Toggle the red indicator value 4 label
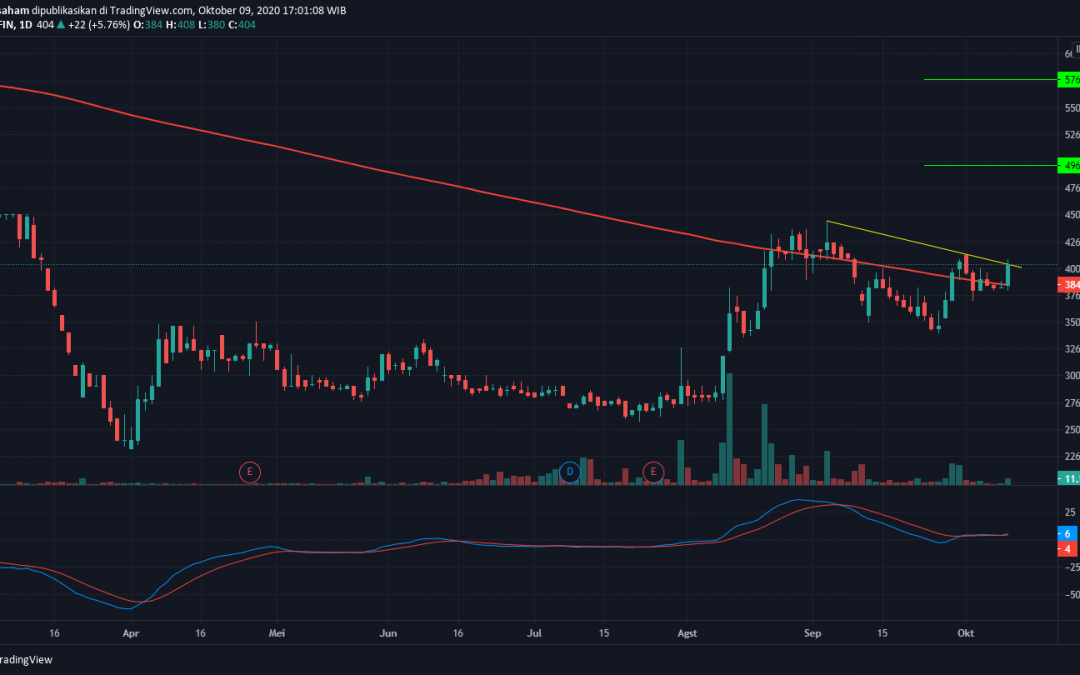The height and width of the screenshot is (675, 1080). [1066, 549]
